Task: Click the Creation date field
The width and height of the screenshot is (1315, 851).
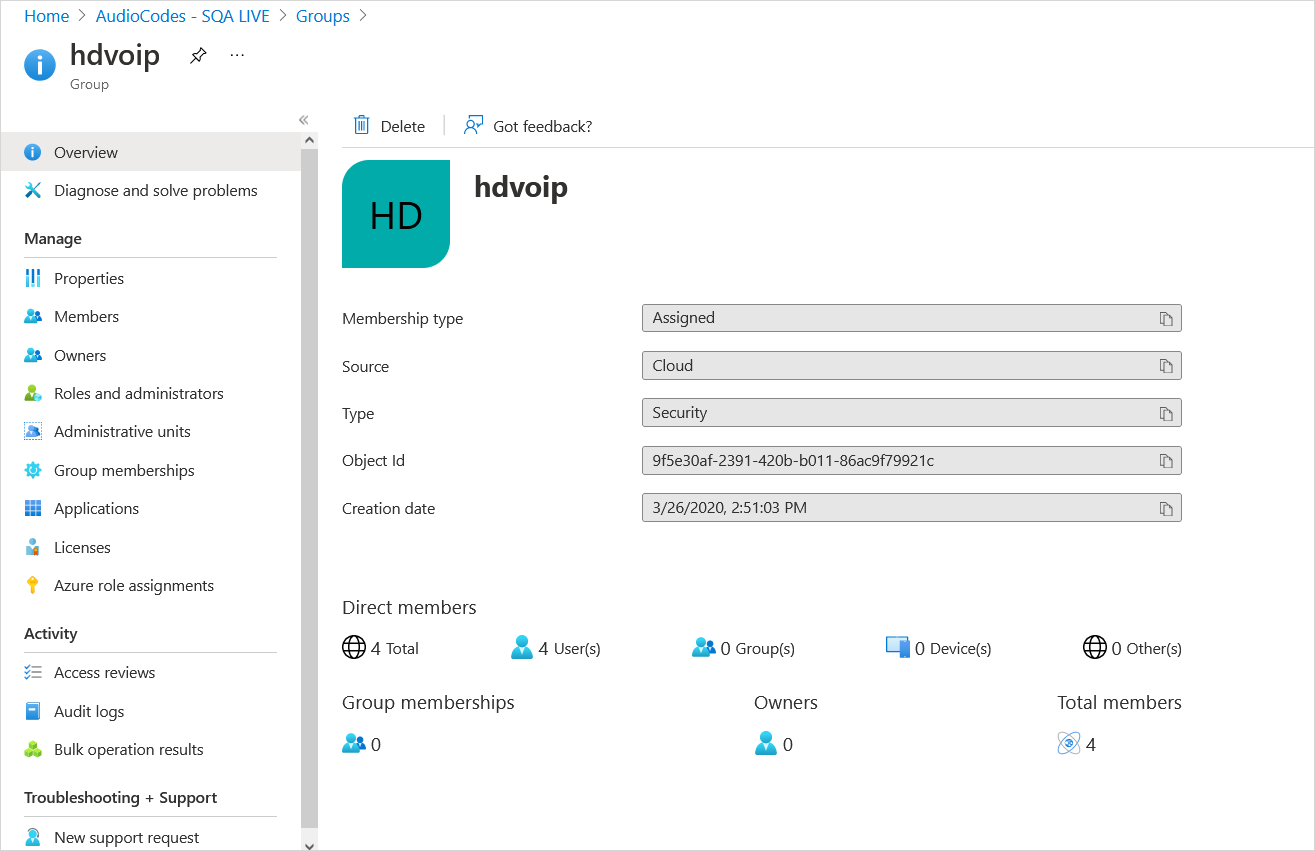Action: tap(912, 508)
